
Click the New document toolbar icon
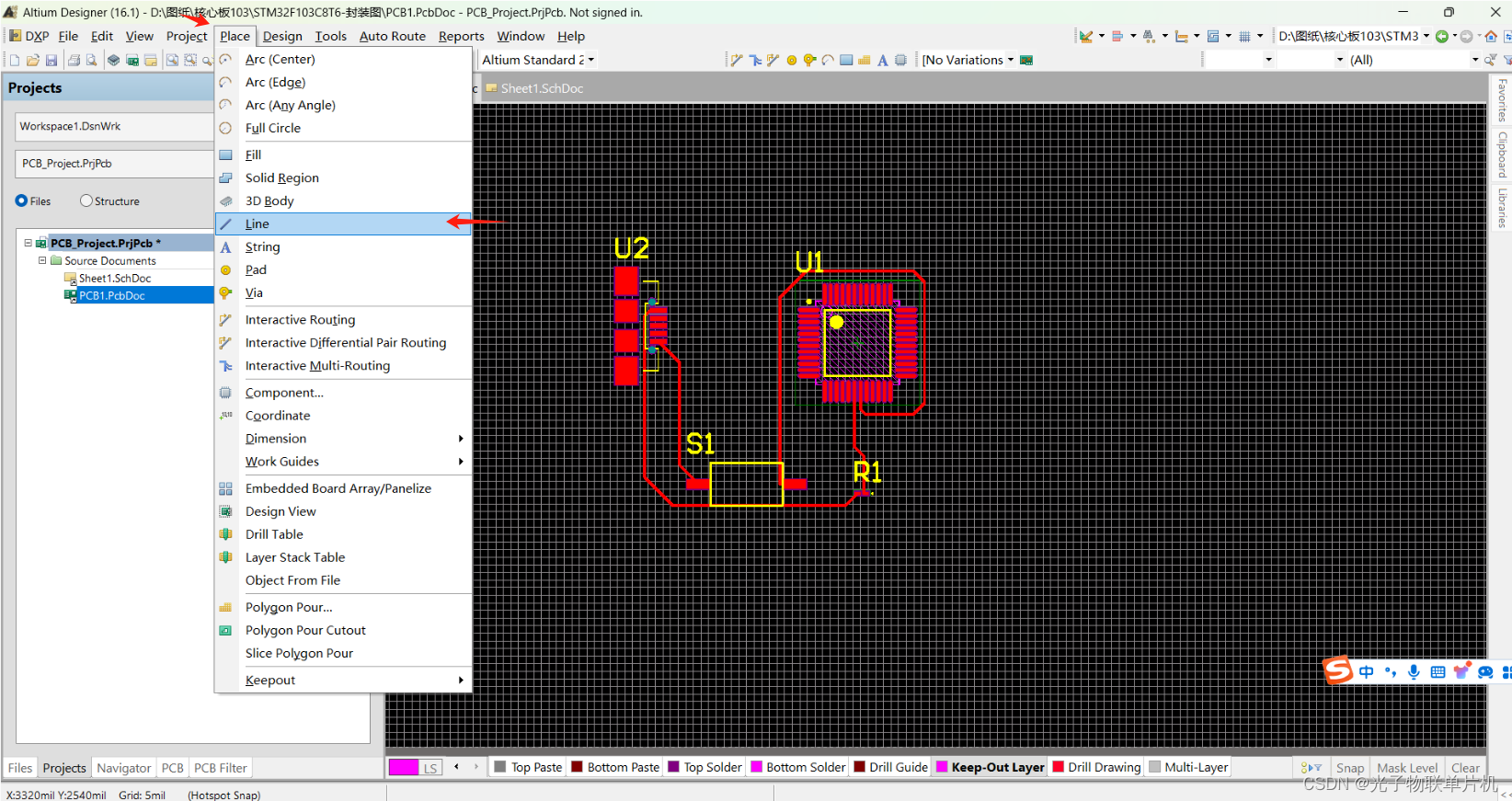point(15,60)
